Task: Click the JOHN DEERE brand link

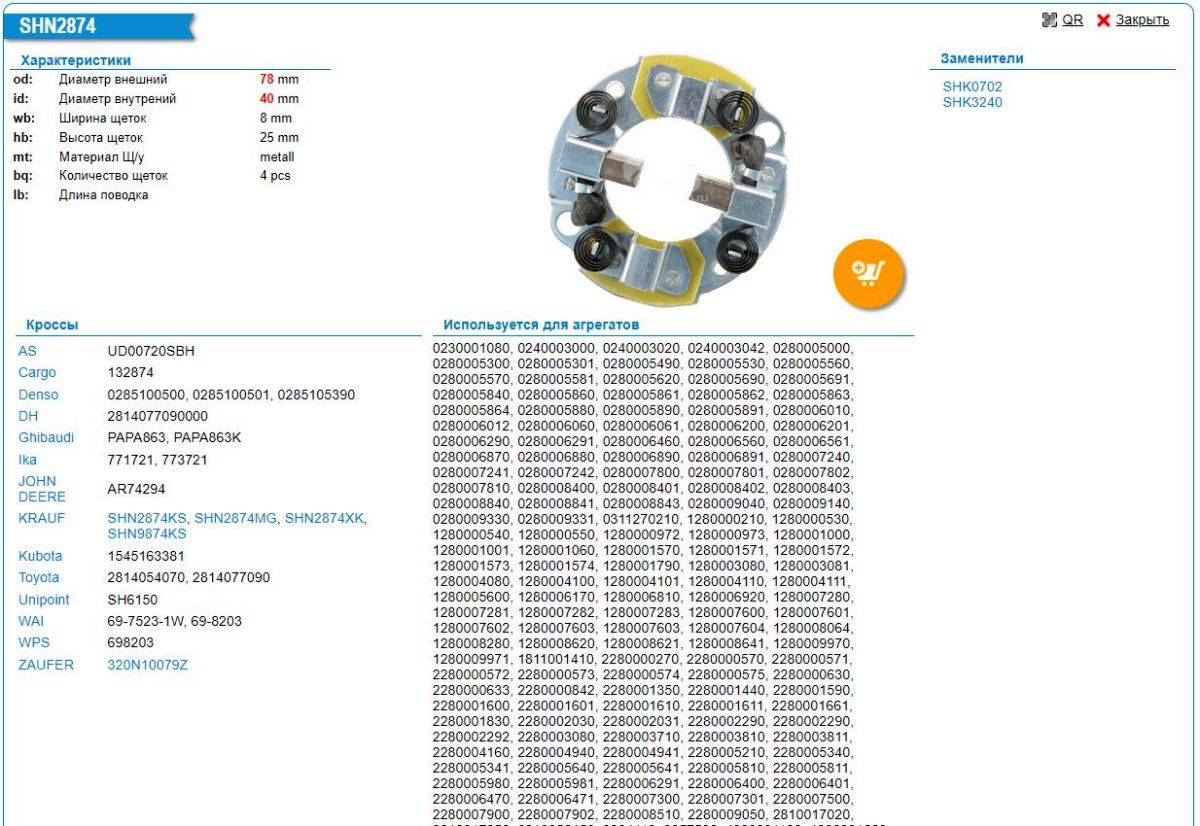Action: 42,488
